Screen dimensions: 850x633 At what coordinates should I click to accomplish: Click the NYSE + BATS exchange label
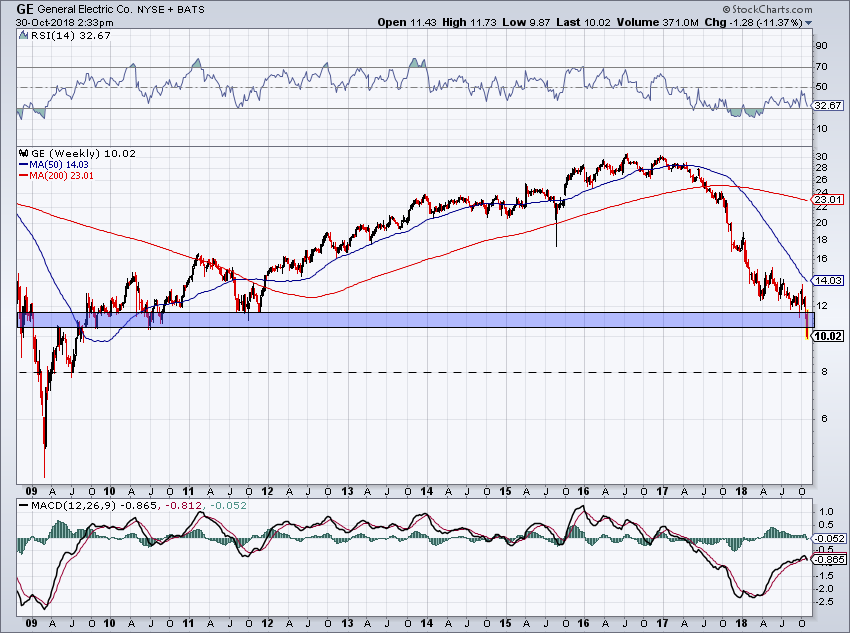[171, 10]
